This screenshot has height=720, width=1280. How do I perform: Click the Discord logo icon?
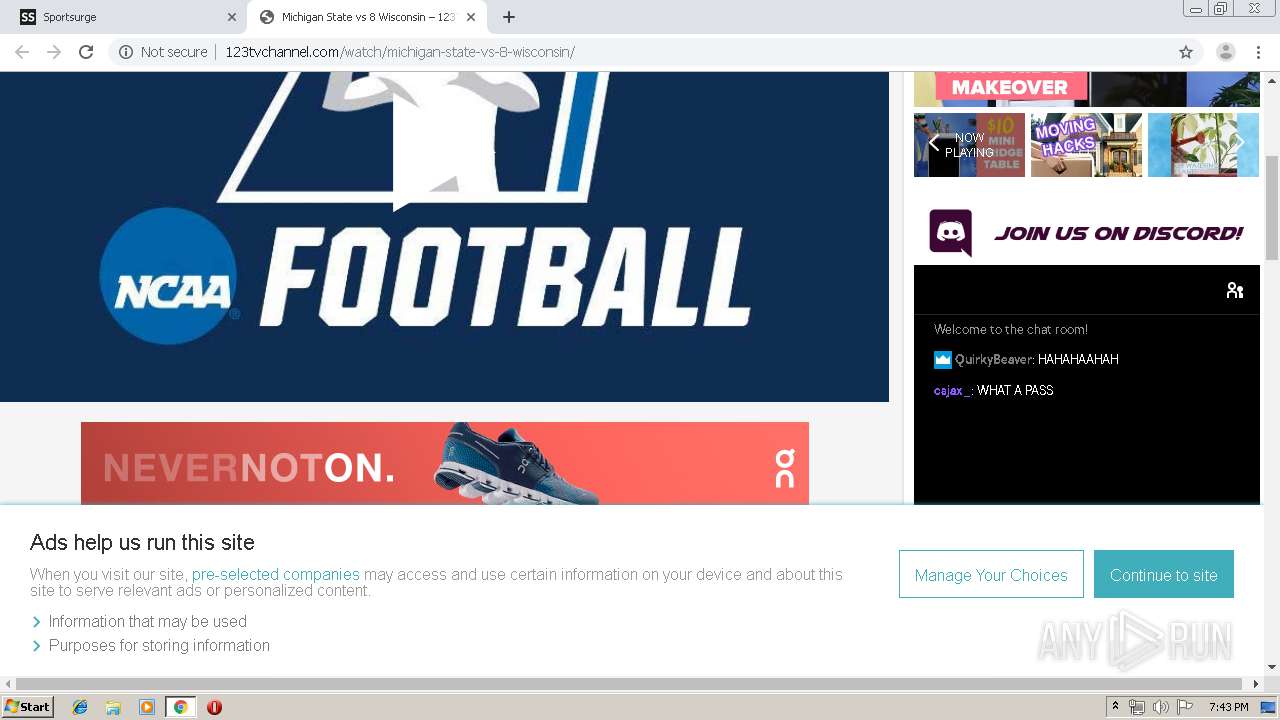(950, 233)
